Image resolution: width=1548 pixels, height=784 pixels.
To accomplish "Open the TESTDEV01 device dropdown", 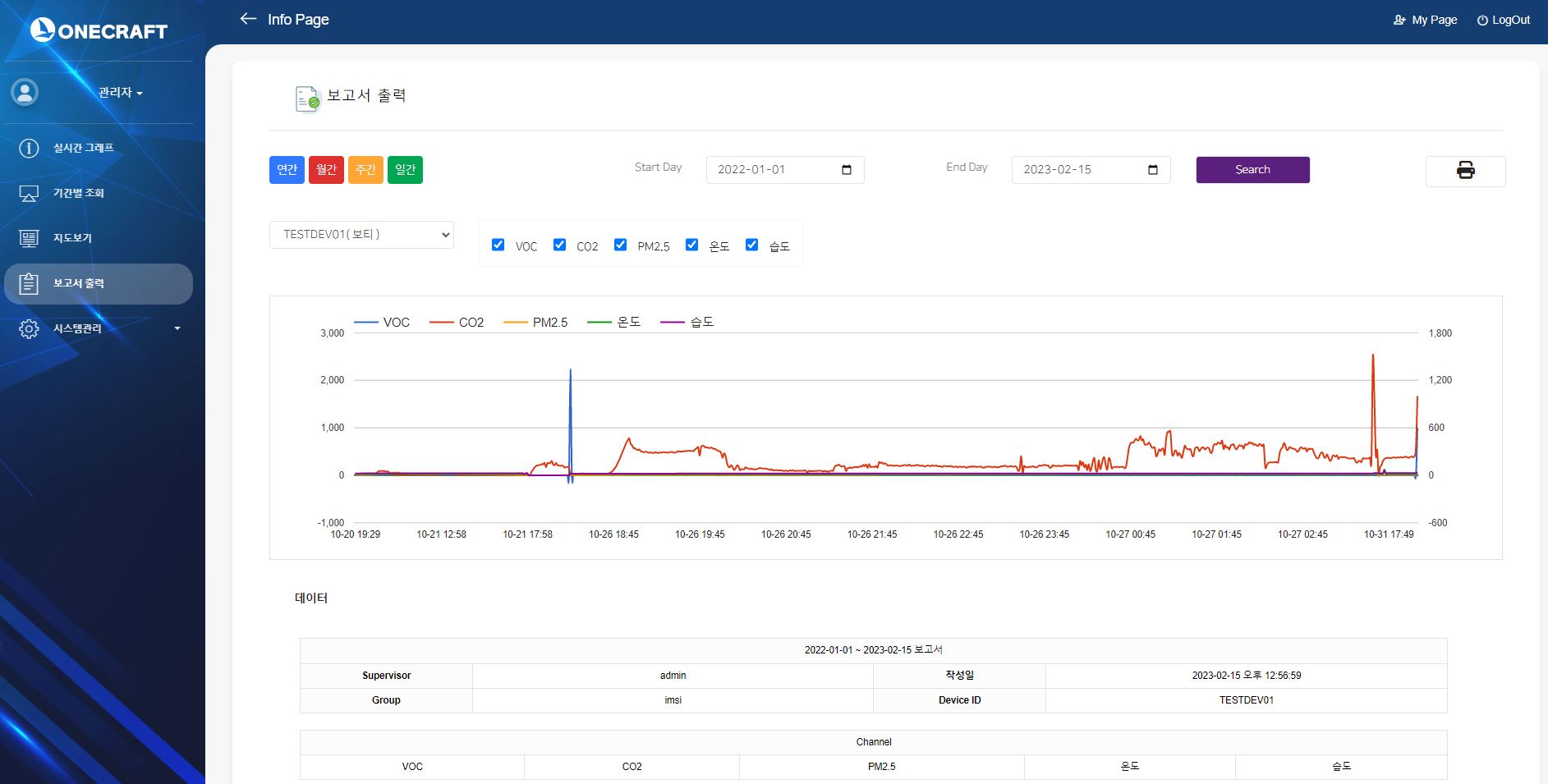I will (x=361, y=235).
